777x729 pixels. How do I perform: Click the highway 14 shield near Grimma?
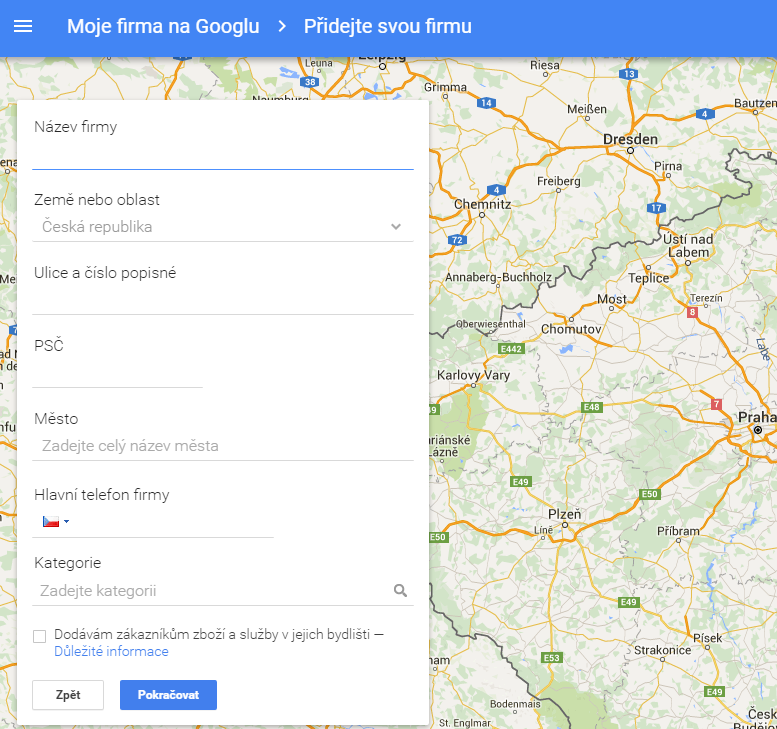[x=486, y=103]
